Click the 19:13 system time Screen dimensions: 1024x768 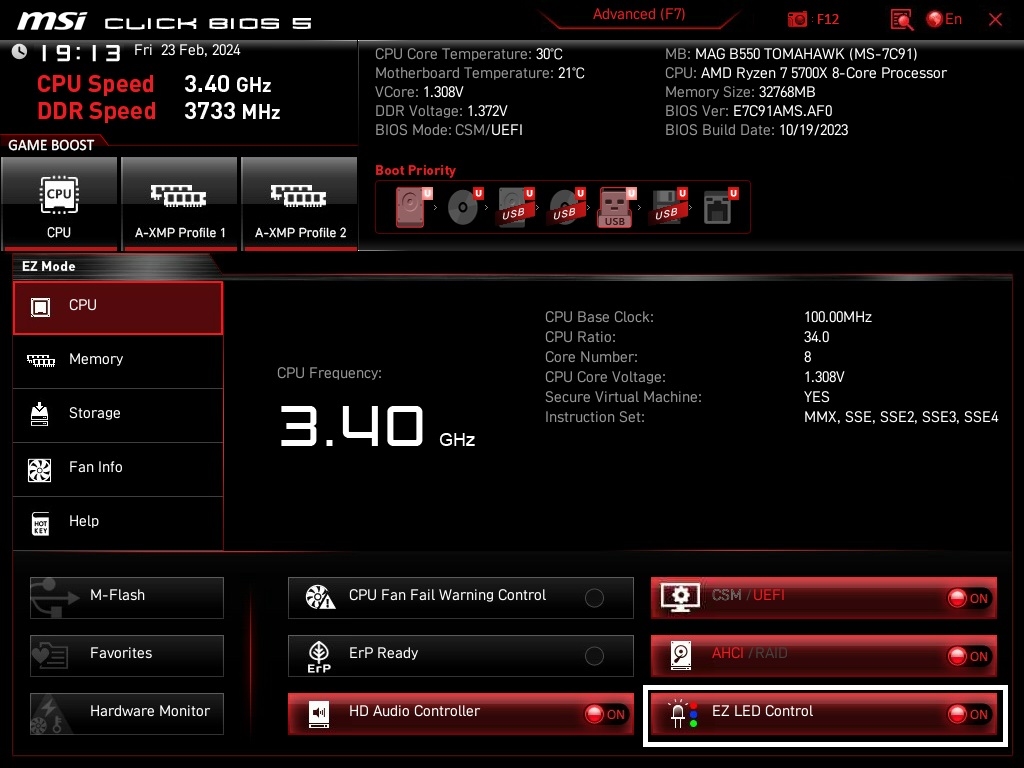(80, 53)
